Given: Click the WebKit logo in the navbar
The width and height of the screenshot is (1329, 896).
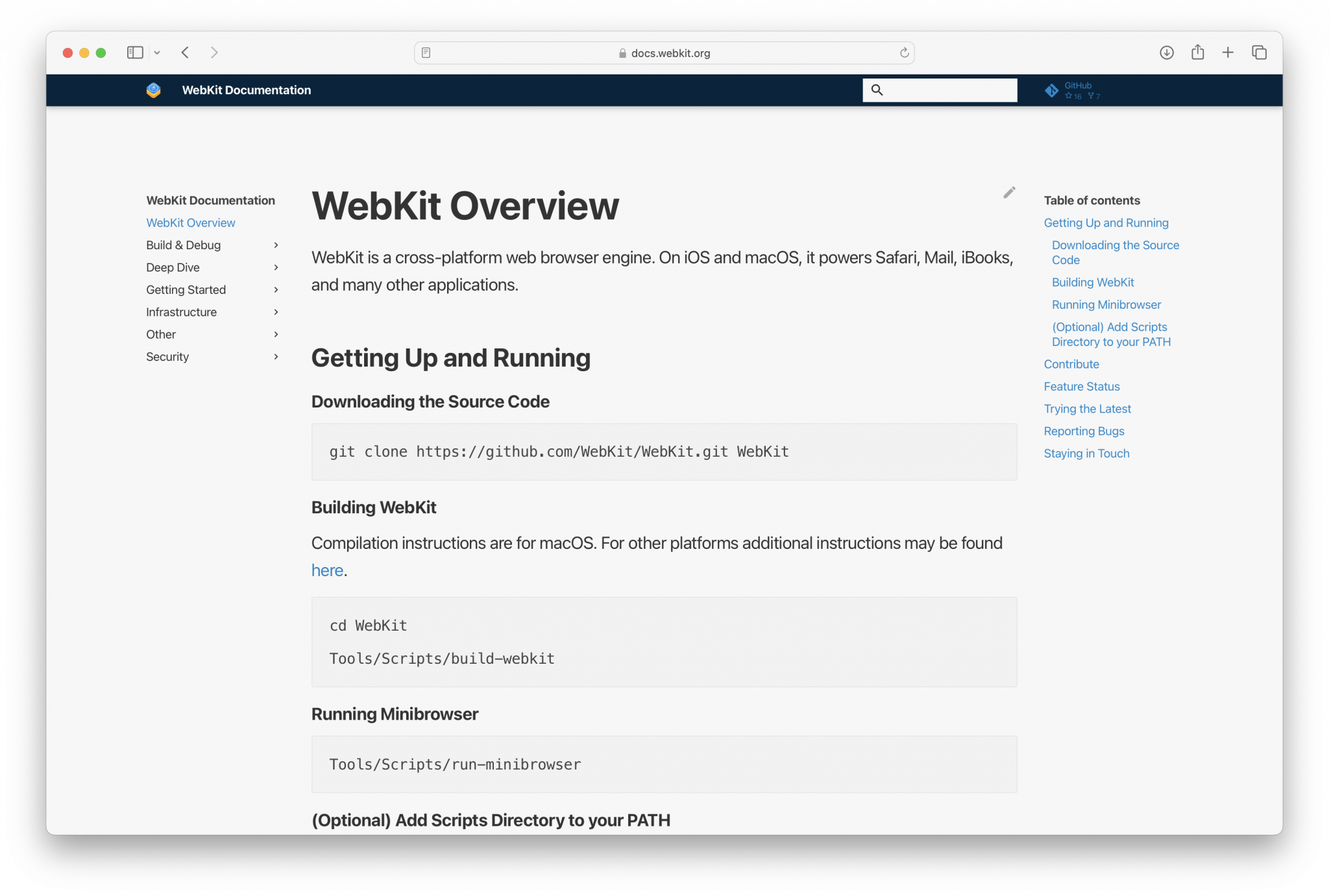Looking at the screenshot, I should [153, 90].
